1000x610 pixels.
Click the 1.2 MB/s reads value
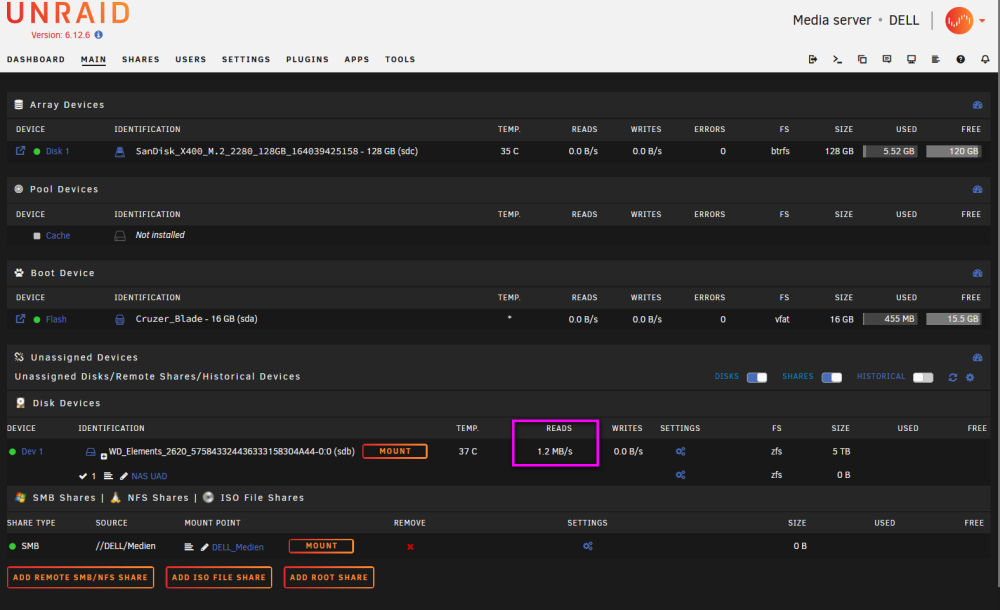[x=555, y=452]
